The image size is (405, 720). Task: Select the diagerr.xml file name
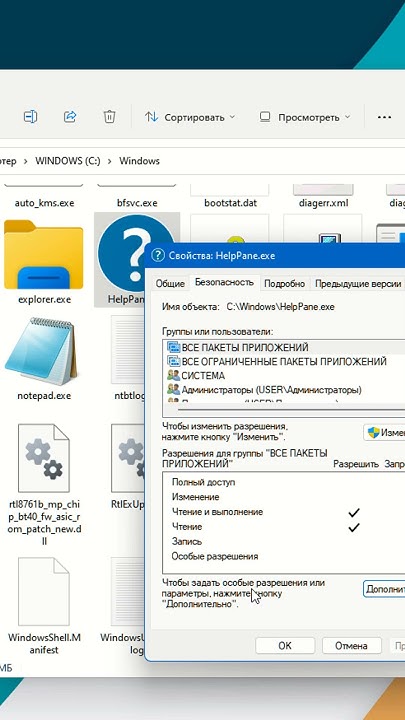pos(323,202)
